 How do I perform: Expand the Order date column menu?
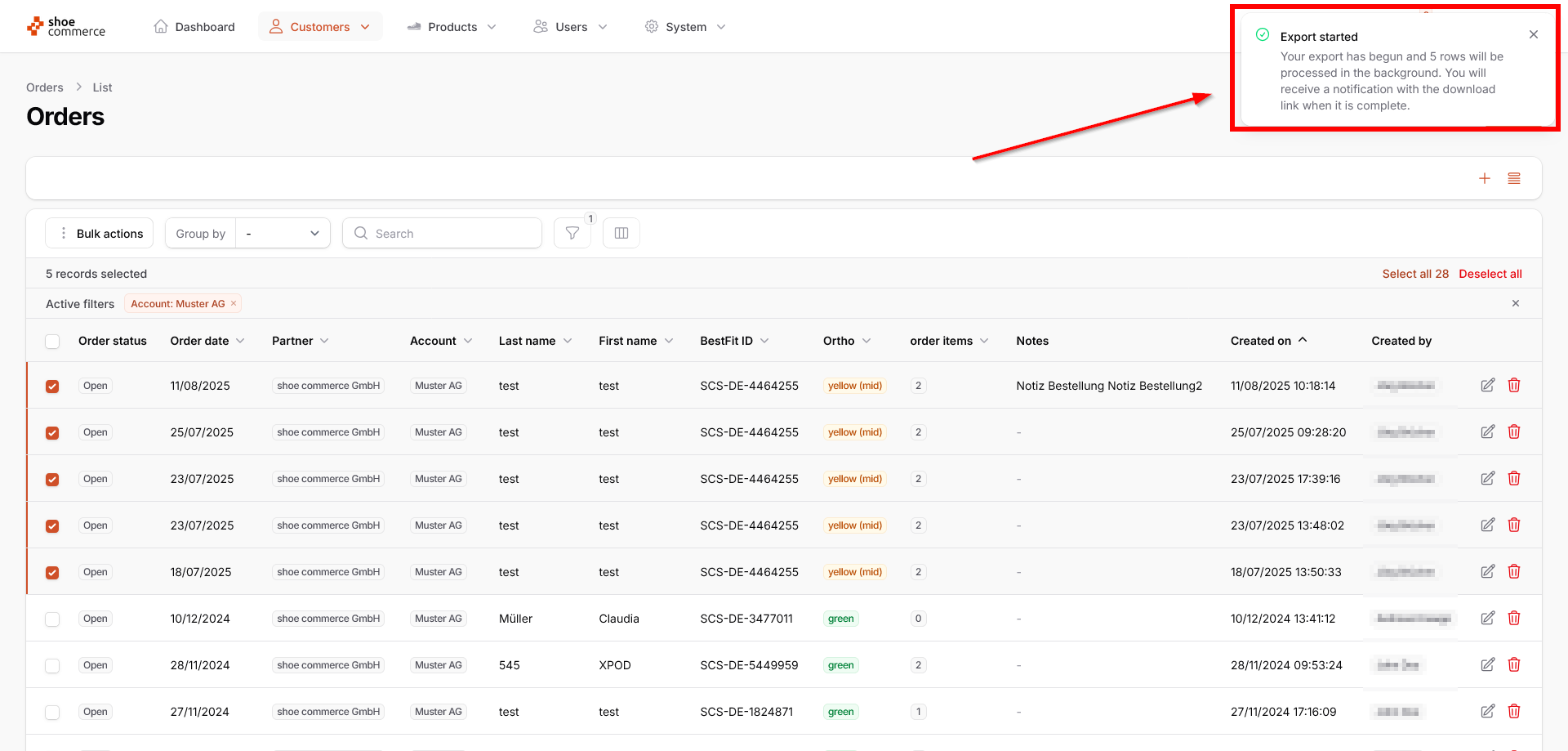pyautogui.click(x=240, y=341)
